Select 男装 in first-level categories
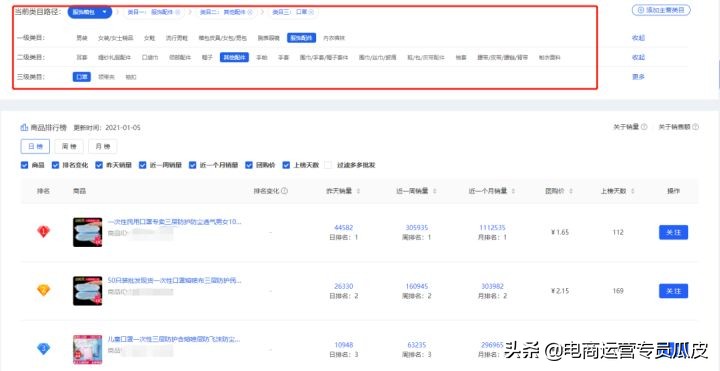This screenshot has height=371, width=720. (82, 38)
